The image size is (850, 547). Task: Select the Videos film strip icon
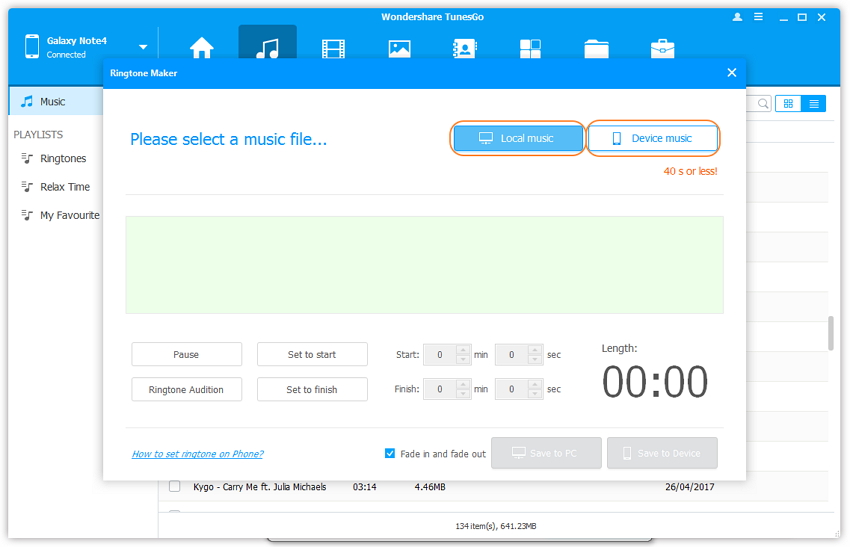click(x=333, y=48)
